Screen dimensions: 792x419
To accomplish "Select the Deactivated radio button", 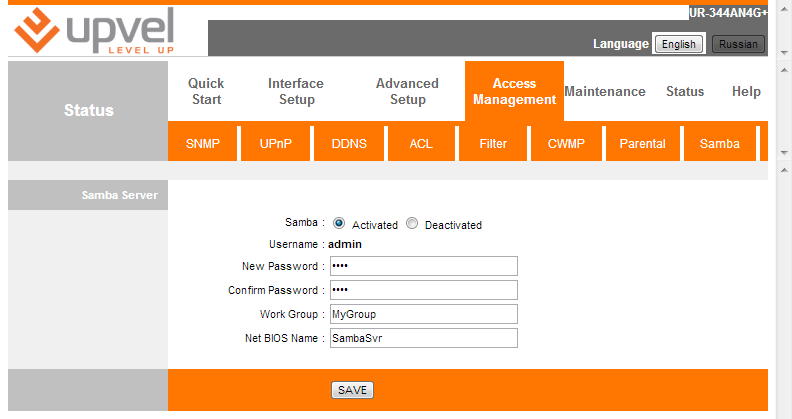I will 412,224.
